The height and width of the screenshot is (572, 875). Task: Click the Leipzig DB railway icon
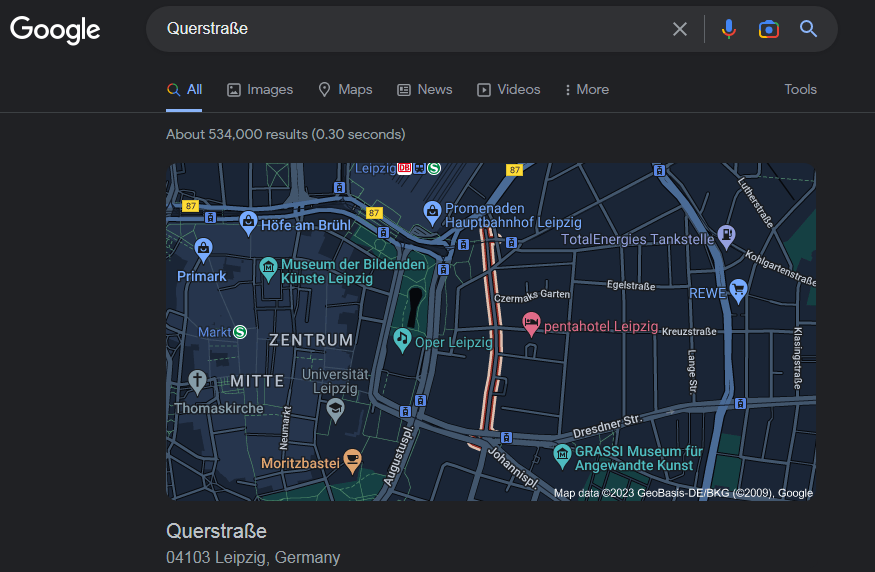(x=404, y=167)
